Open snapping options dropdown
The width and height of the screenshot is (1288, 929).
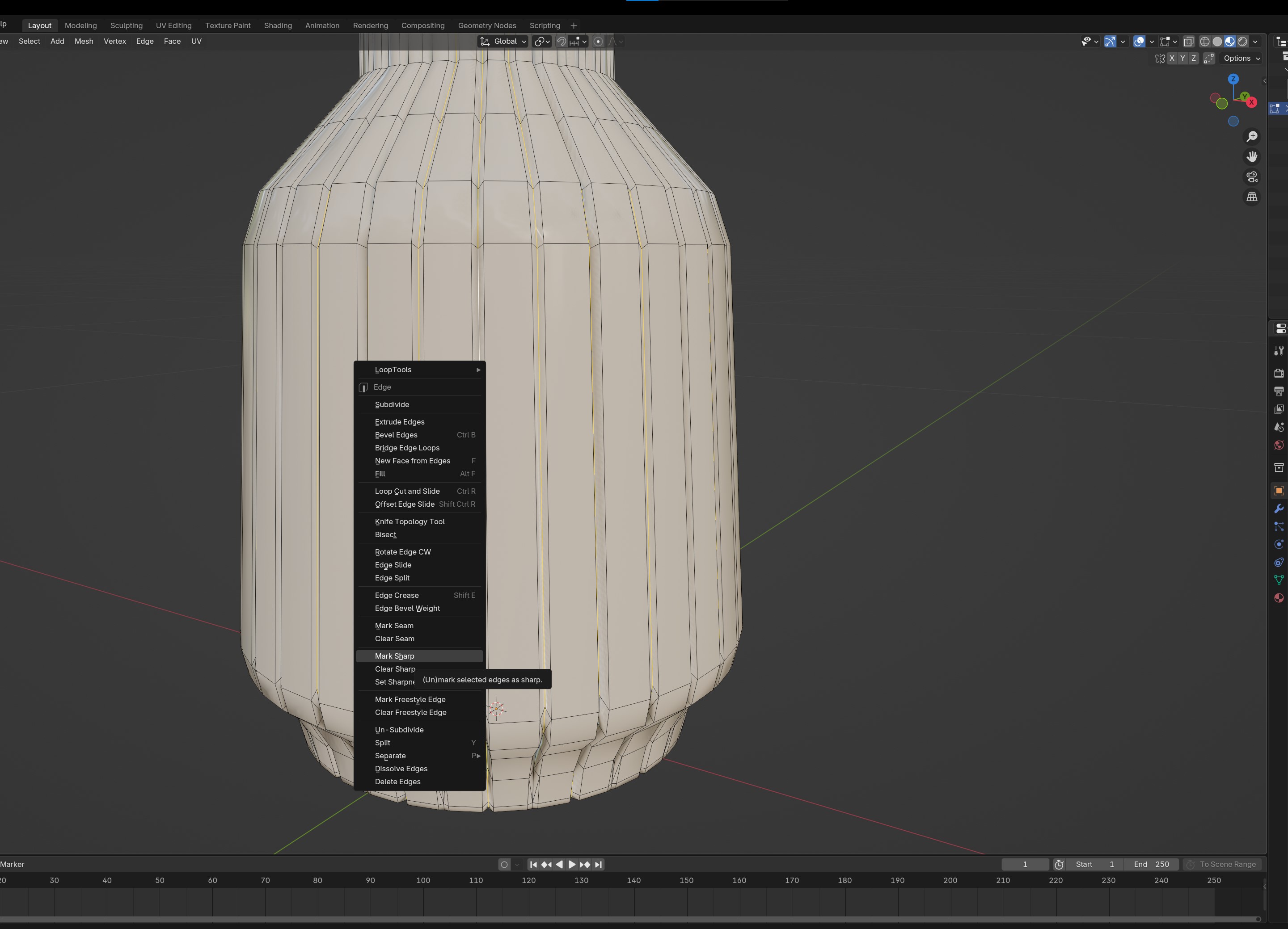[579, 42]
